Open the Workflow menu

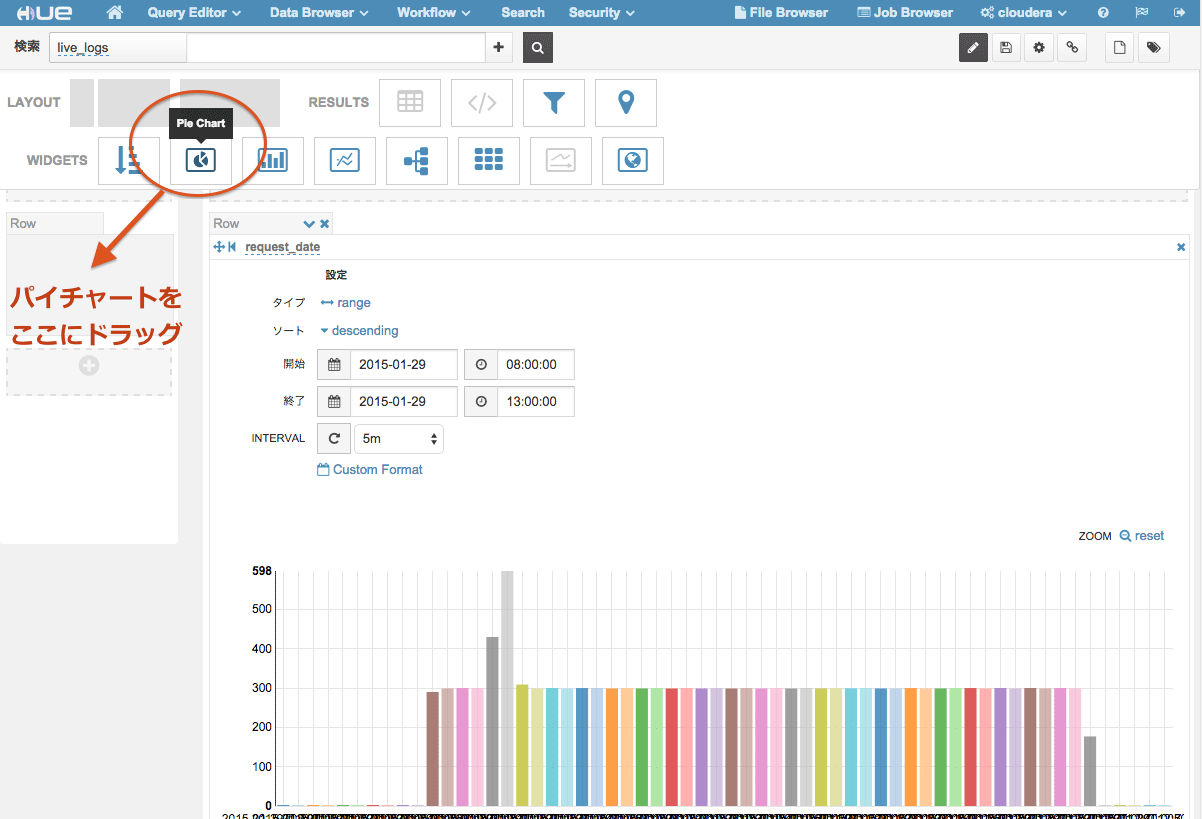click(x=435, y=13)
